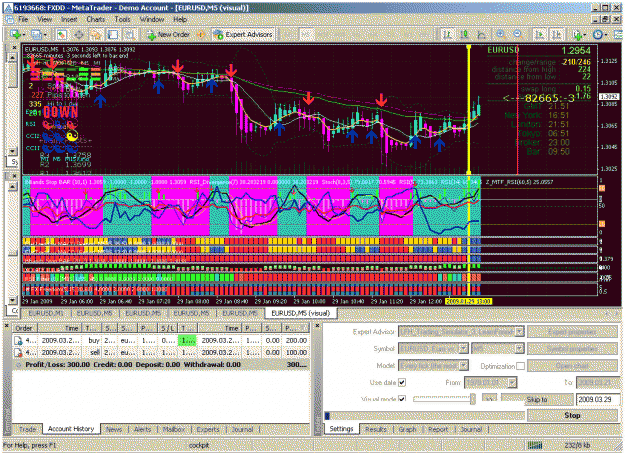Switch to line chart icon
Image resolution: width=625 pixels, height=453 pixels.
click(x=482, y=35)
